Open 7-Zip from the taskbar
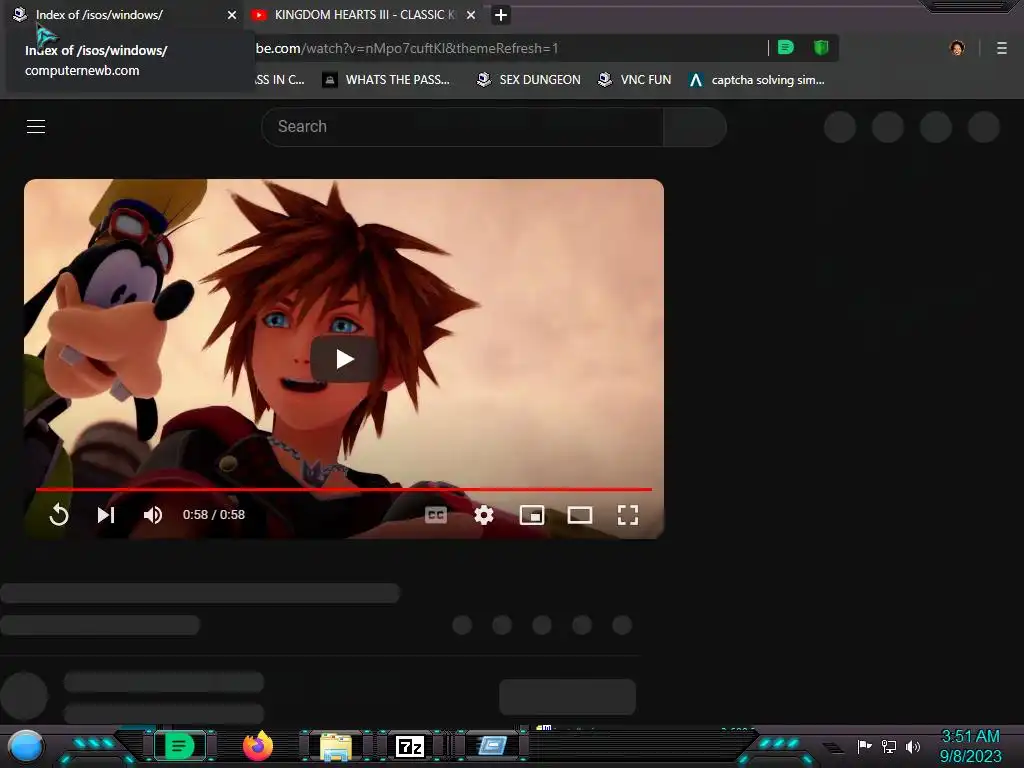 410,746
